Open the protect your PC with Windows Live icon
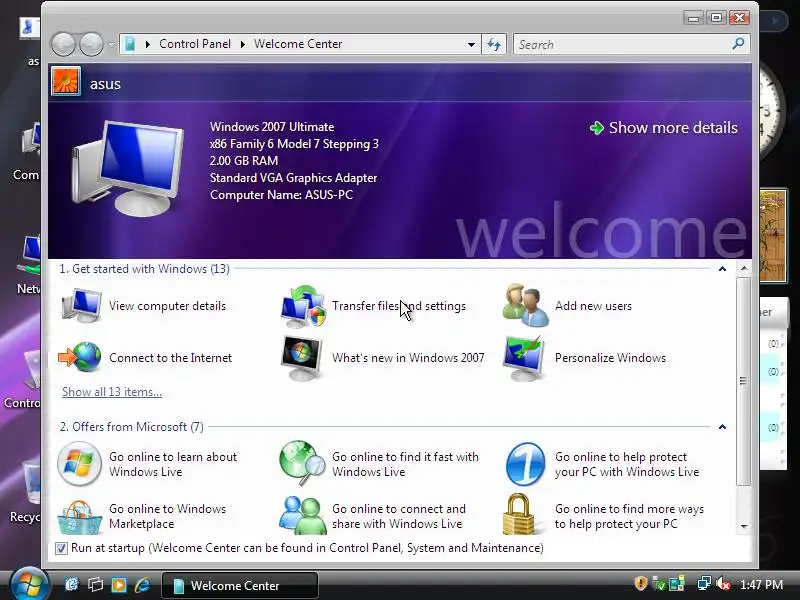 point(526,464)
